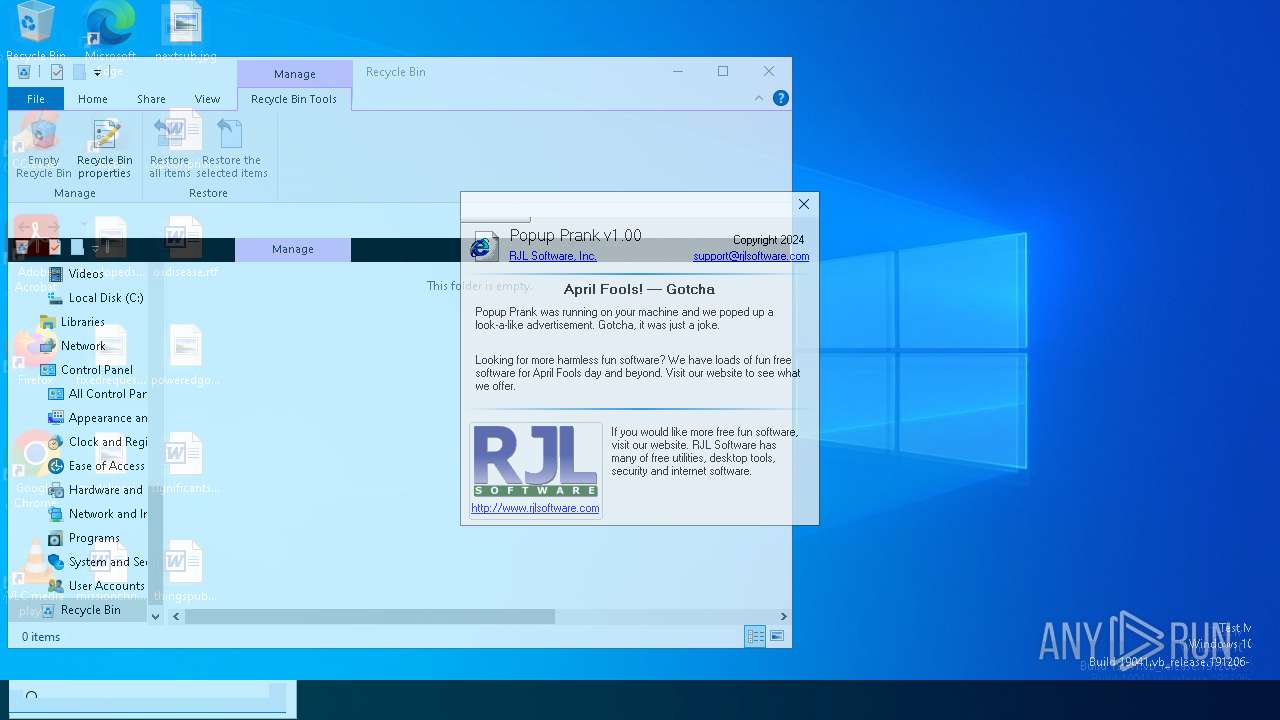
Task: Click 0 items status bar text
Action: (41, 637)
